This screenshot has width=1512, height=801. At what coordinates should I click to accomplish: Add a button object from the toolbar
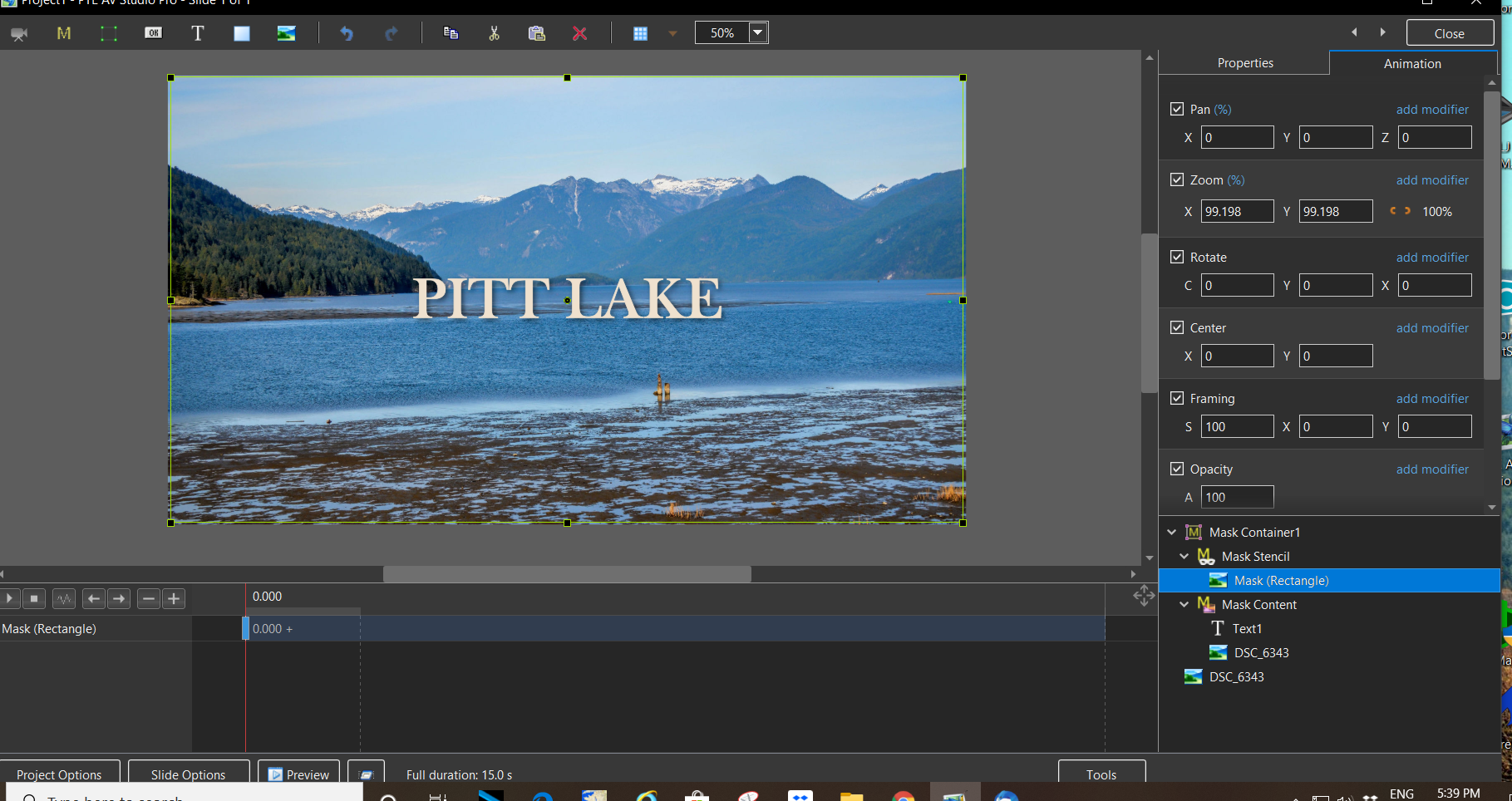153,33
